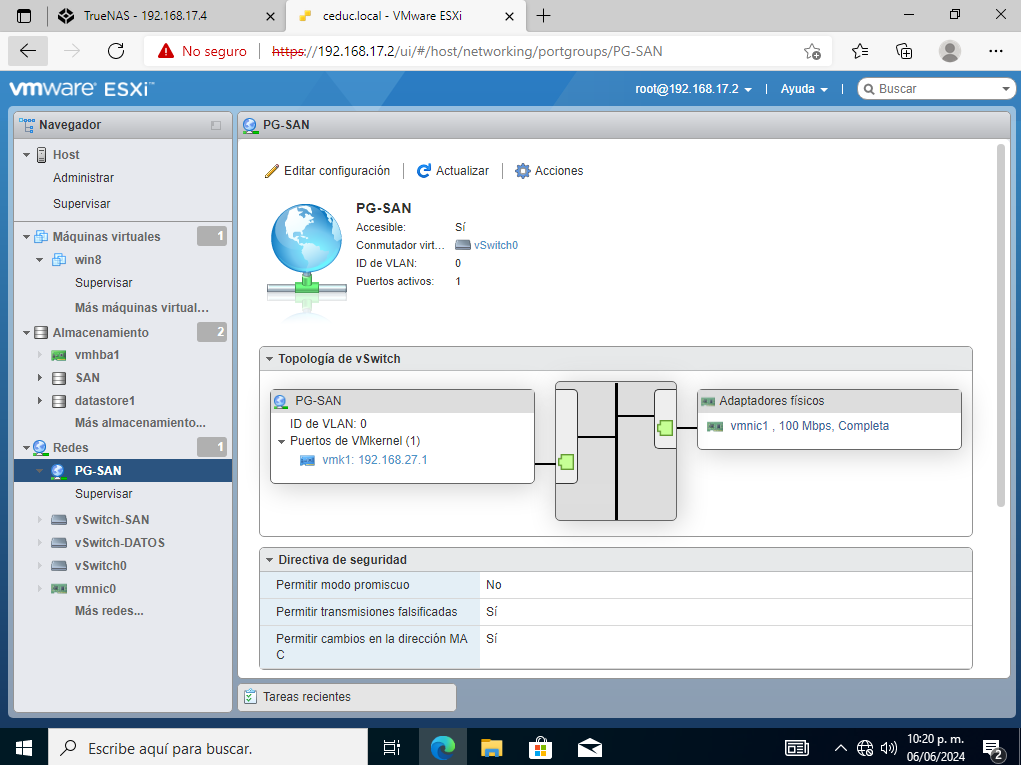Click the Tareas recientes panel icon
Image resolution: width=1021 pixels, height=765 pixels.
(251, 697)
